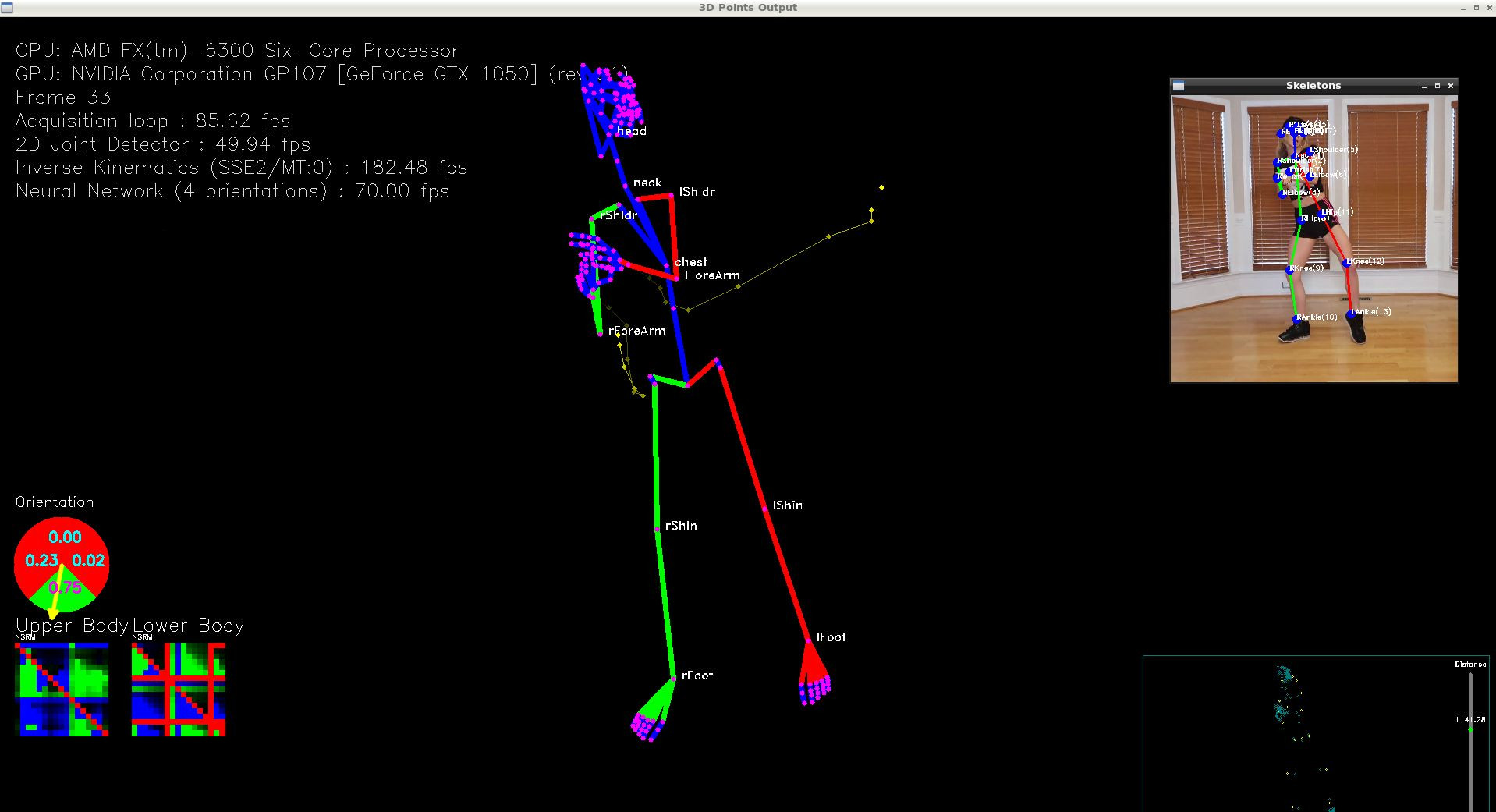Screen dimensions: 1496x812
Task: Click the LShoulder(5) label in the Skeletons window
Action: tap(1334, 150)
